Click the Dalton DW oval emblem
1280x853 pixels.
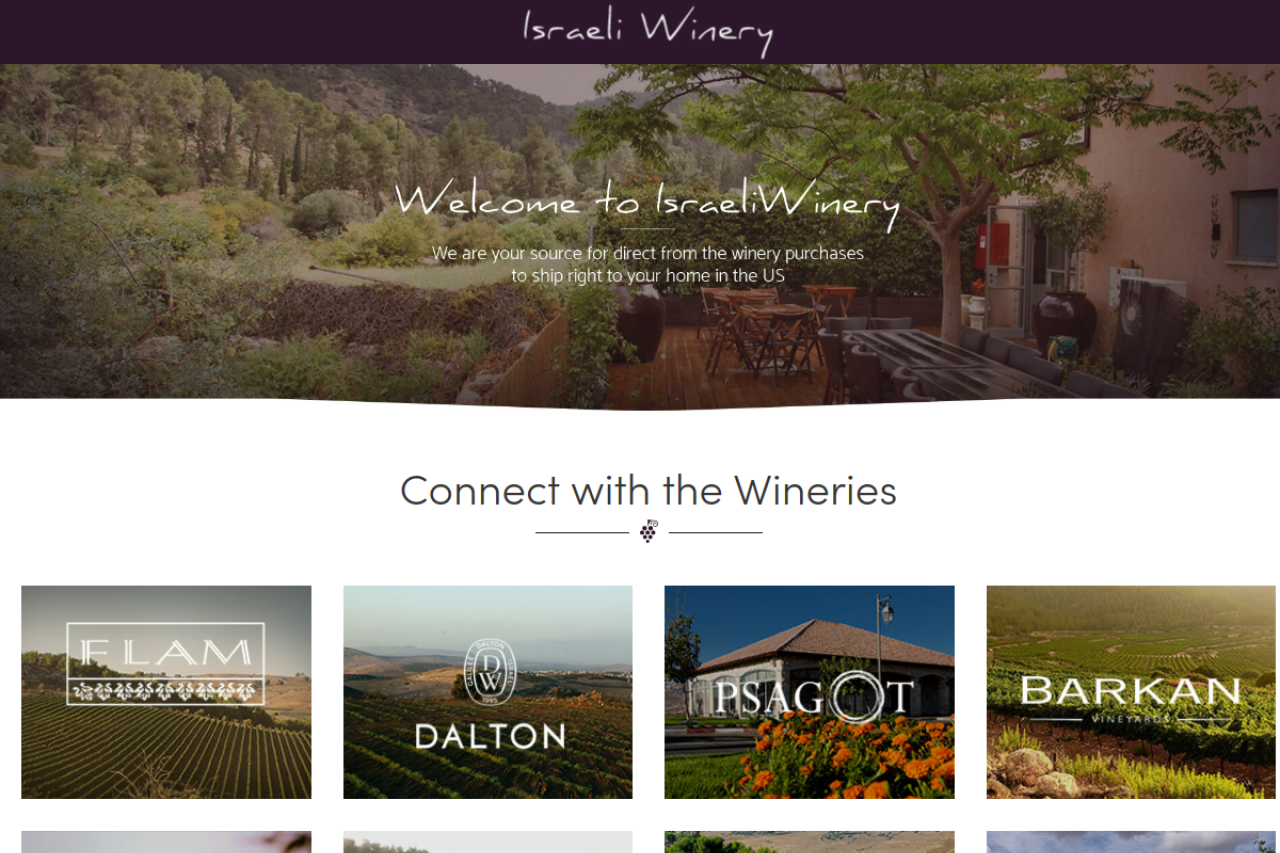click(491, 671)
